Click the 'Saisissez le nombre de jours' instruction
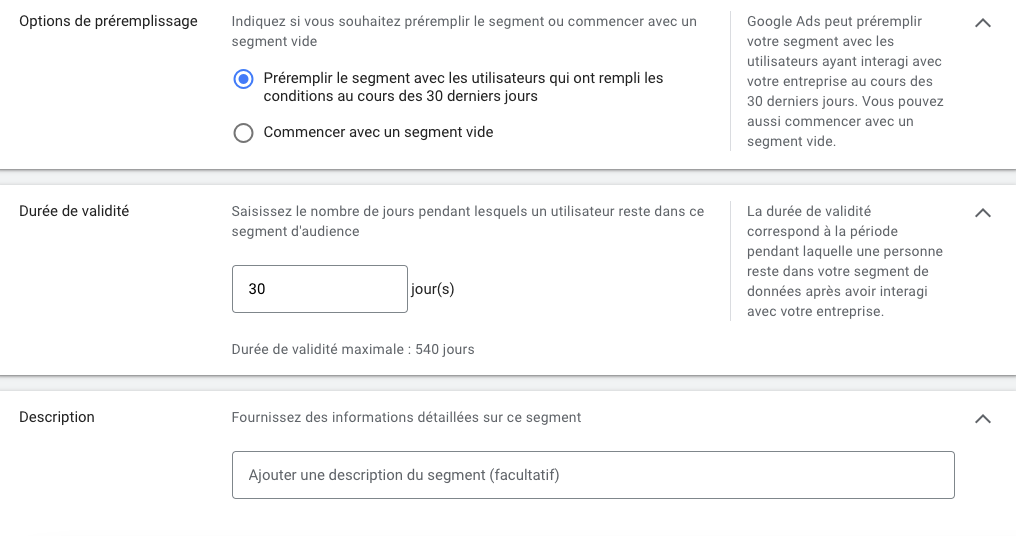 467,211
